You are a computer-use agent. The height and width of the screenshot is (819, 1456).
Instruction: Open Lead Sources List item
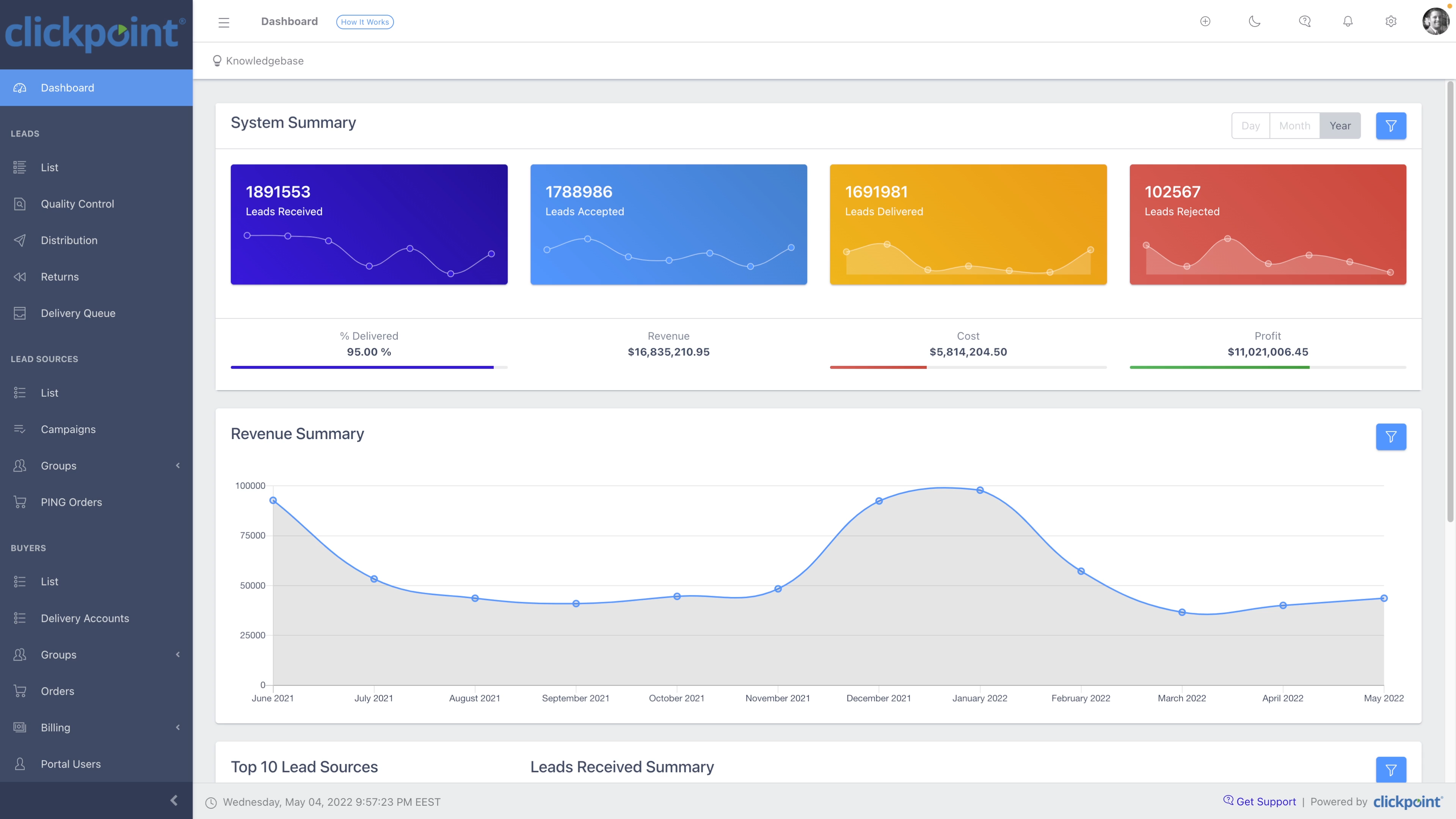(96, 393)
